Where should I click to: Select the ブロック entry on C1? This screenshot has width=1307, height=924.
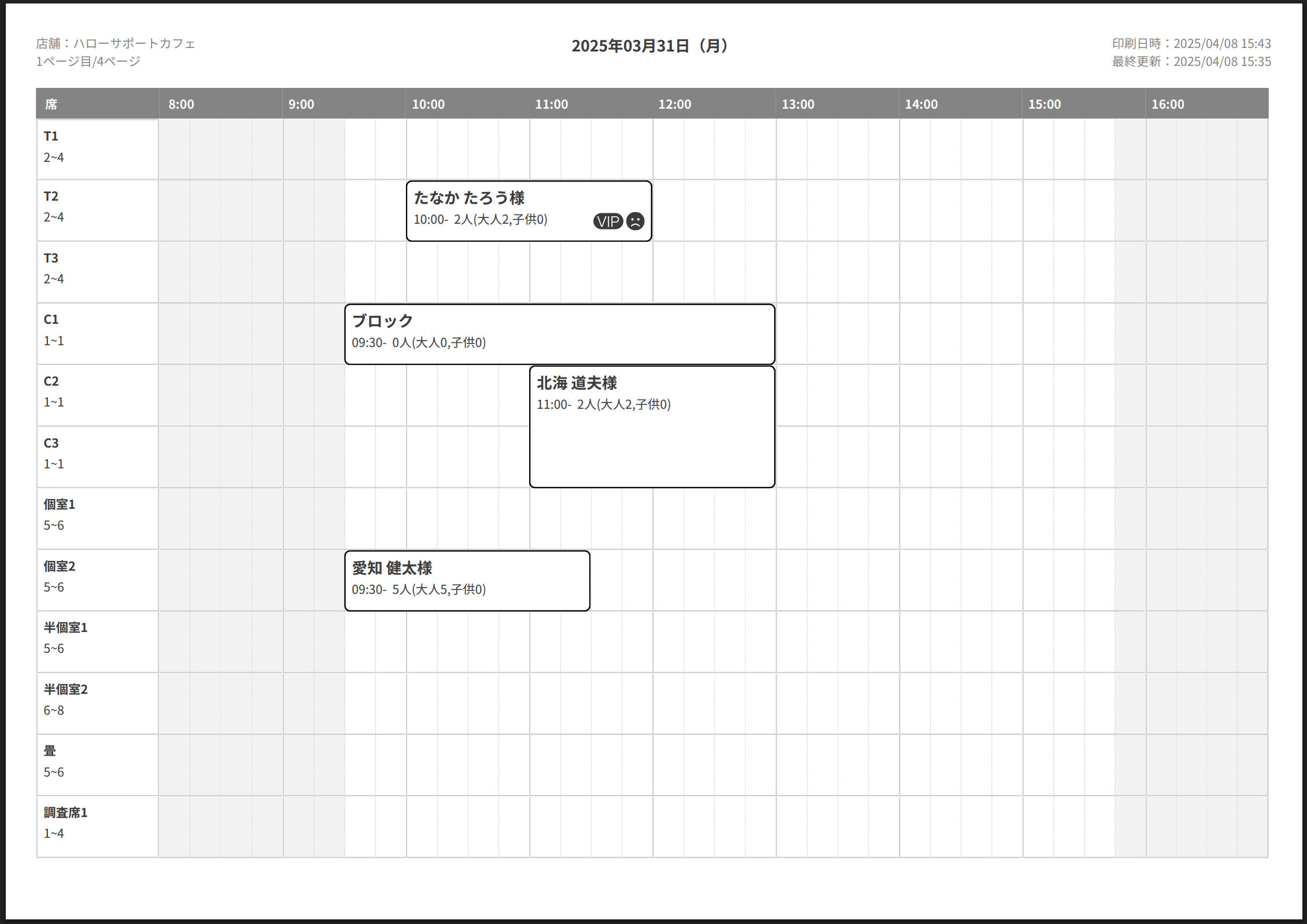[x=559, y=334]
